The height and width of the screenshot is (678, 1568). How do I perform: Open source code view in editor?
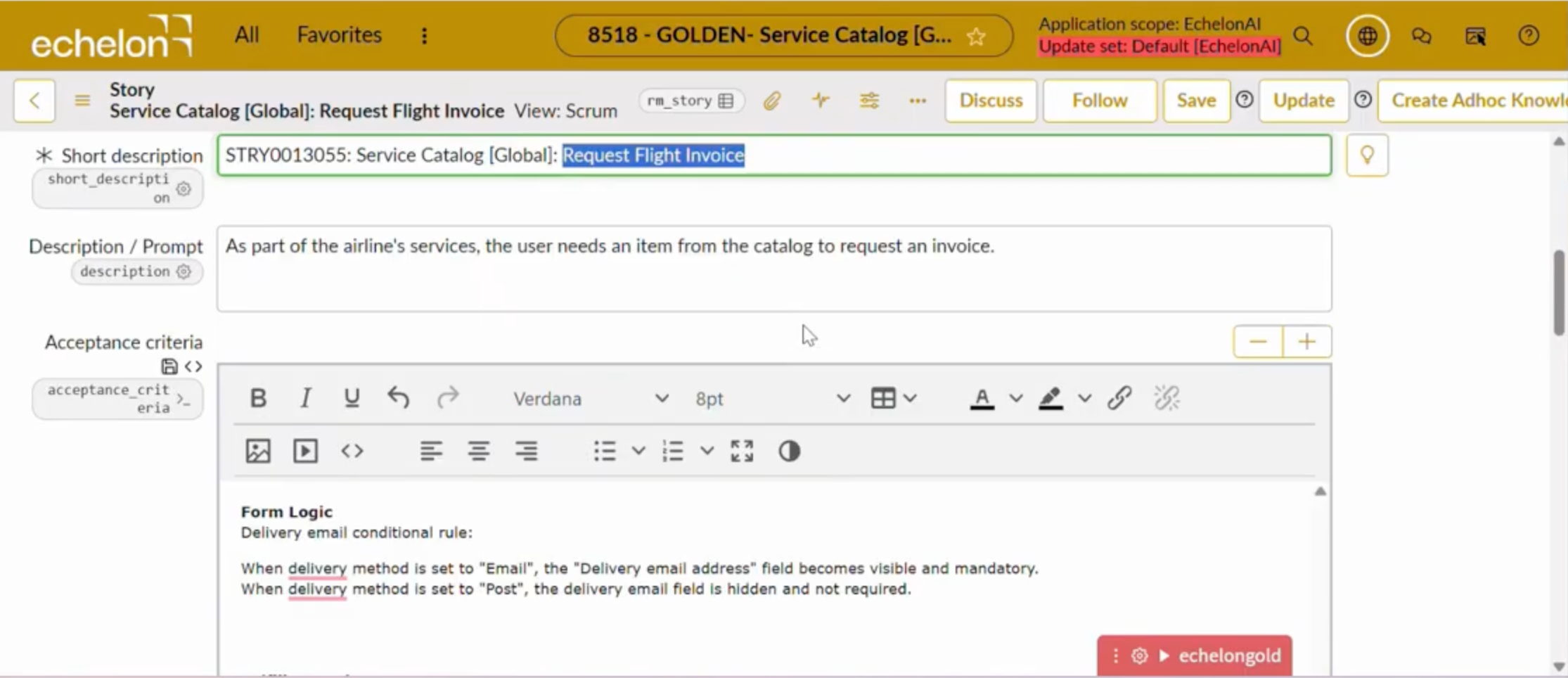(352, 451)
